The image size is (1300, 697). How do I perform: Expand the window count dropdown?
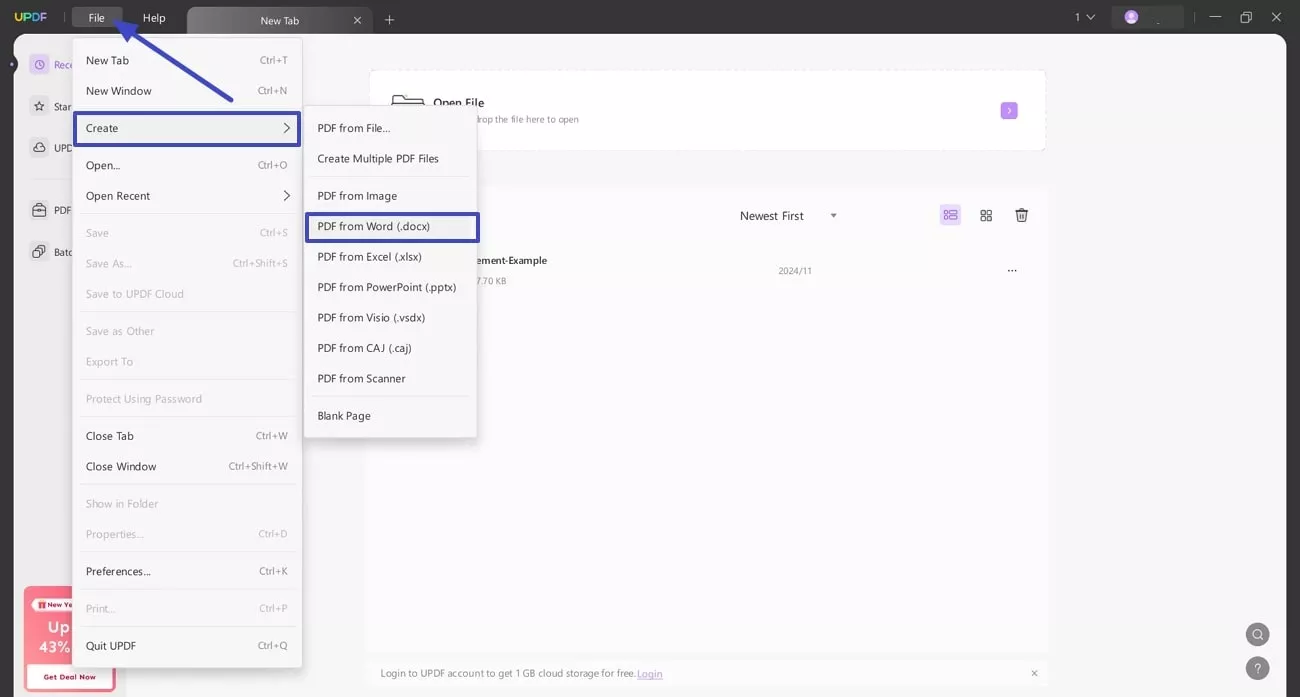(x=1085, y=17)
